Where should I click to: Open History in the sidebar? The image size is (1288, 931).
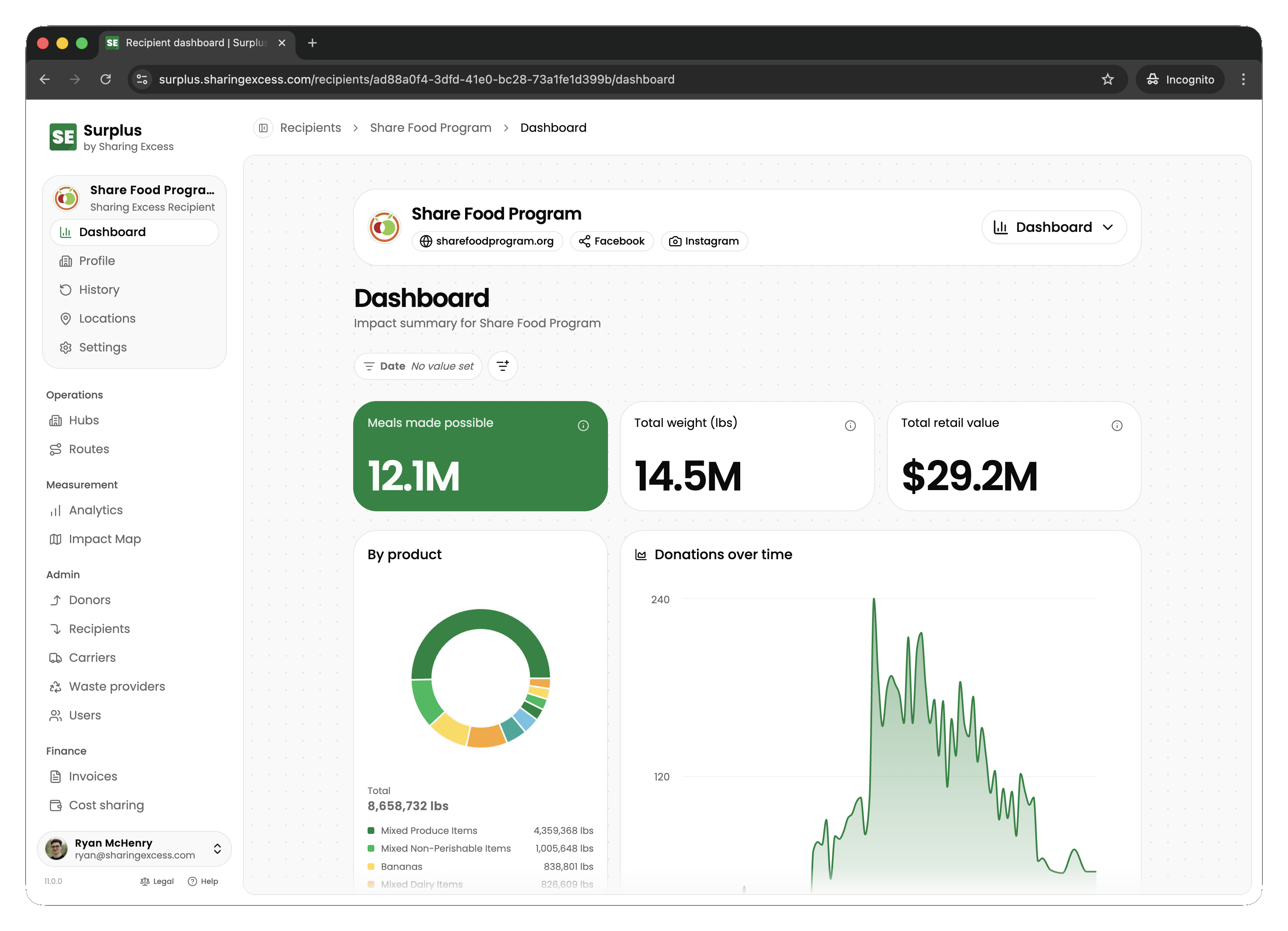(134, 290)
